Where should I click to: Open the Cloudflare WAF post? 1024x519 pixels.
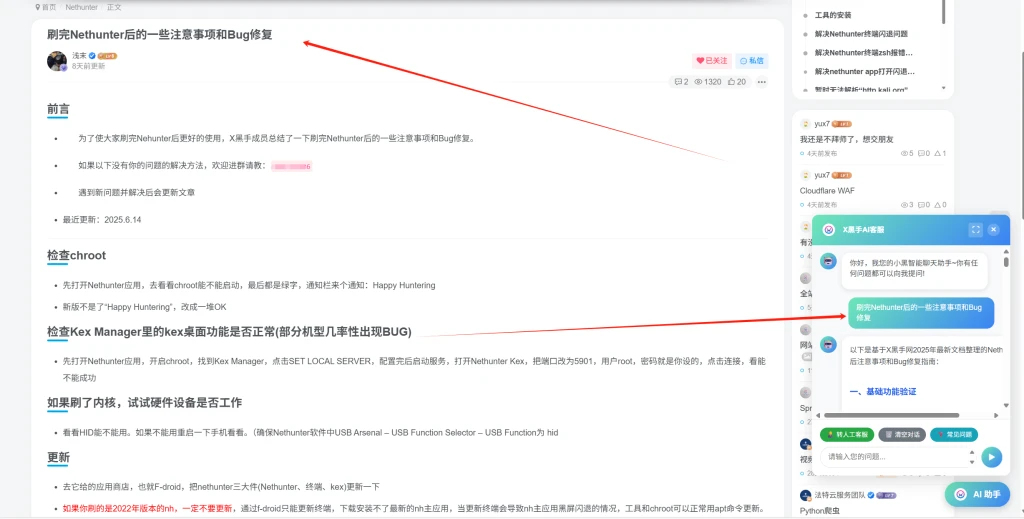[827, 191]
